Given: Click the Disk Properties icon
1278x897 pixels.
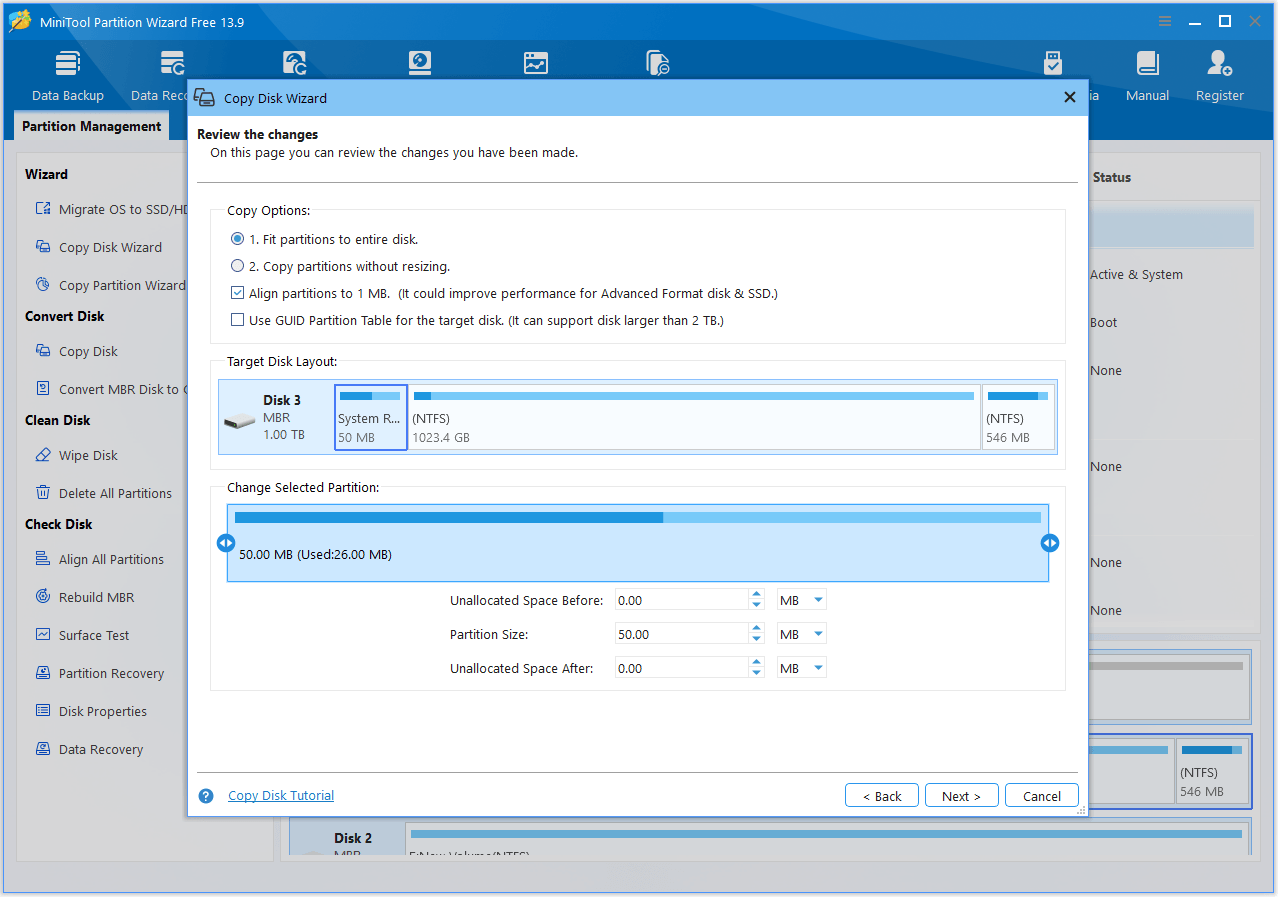Looking at the screenshot, I should [x=43, y=711].
